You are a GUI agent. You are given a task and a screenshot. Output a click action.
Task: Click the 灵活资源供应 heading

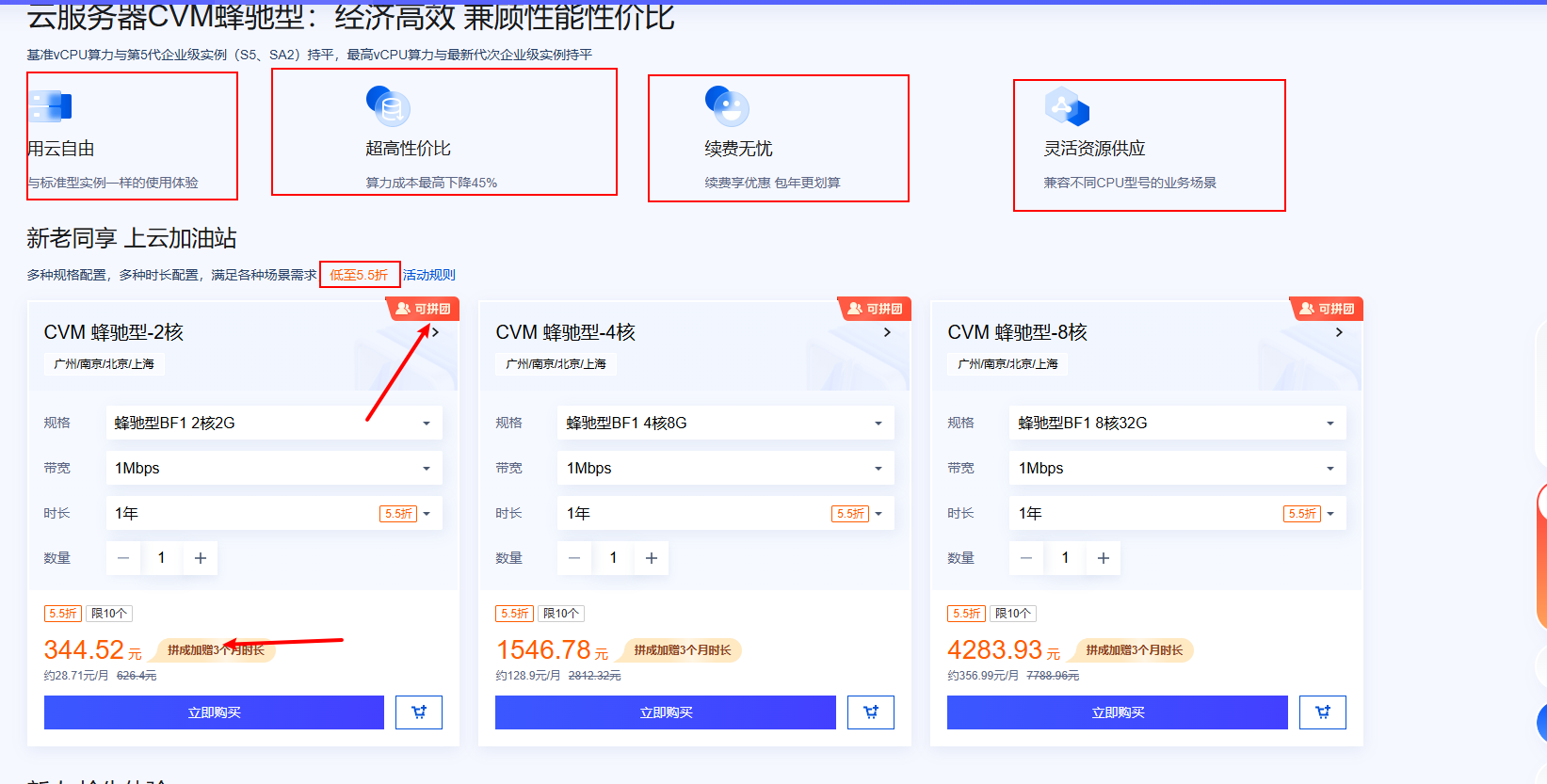[1094, 149]
